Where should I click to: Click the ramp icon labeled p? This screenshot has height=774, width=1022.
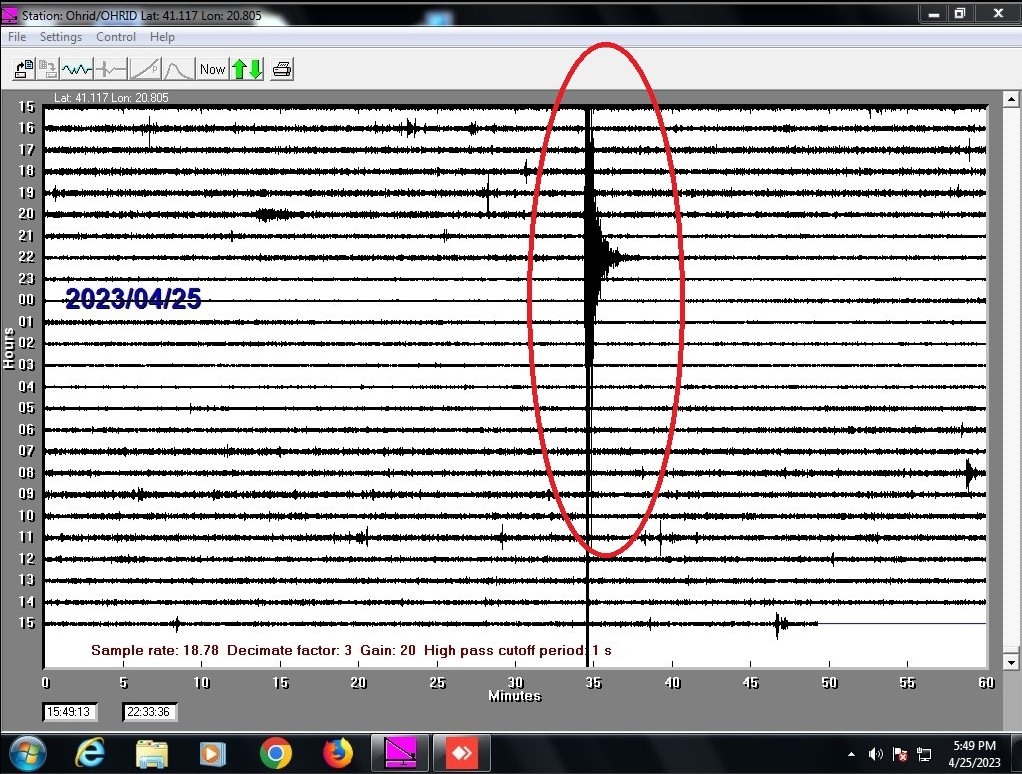pyautogui.click(x=145, y=69)
